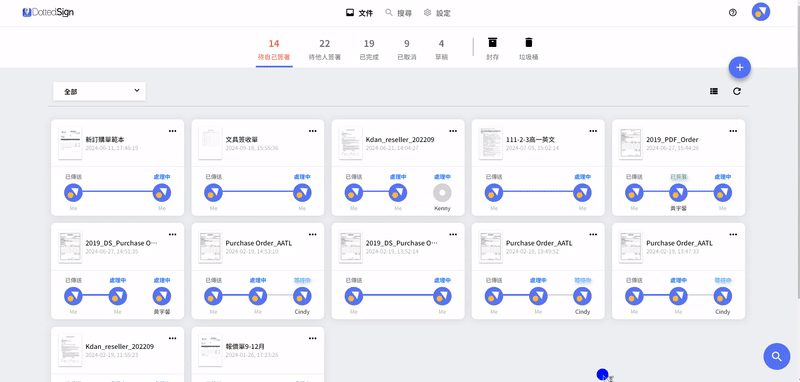Switch to list view icon
Image resolution: width=800 pixels, height=382 pixels.
tap(714, 91)
